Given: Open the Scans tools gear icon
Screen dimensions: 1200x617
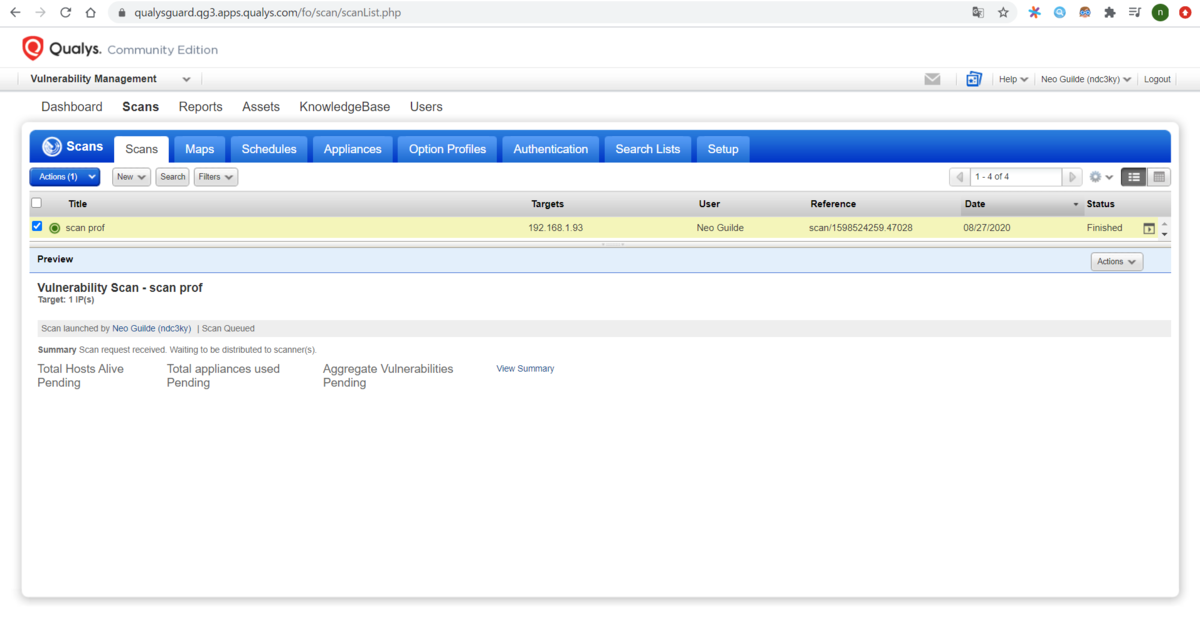Looking at the screenshot, I should coord(1096,177).
